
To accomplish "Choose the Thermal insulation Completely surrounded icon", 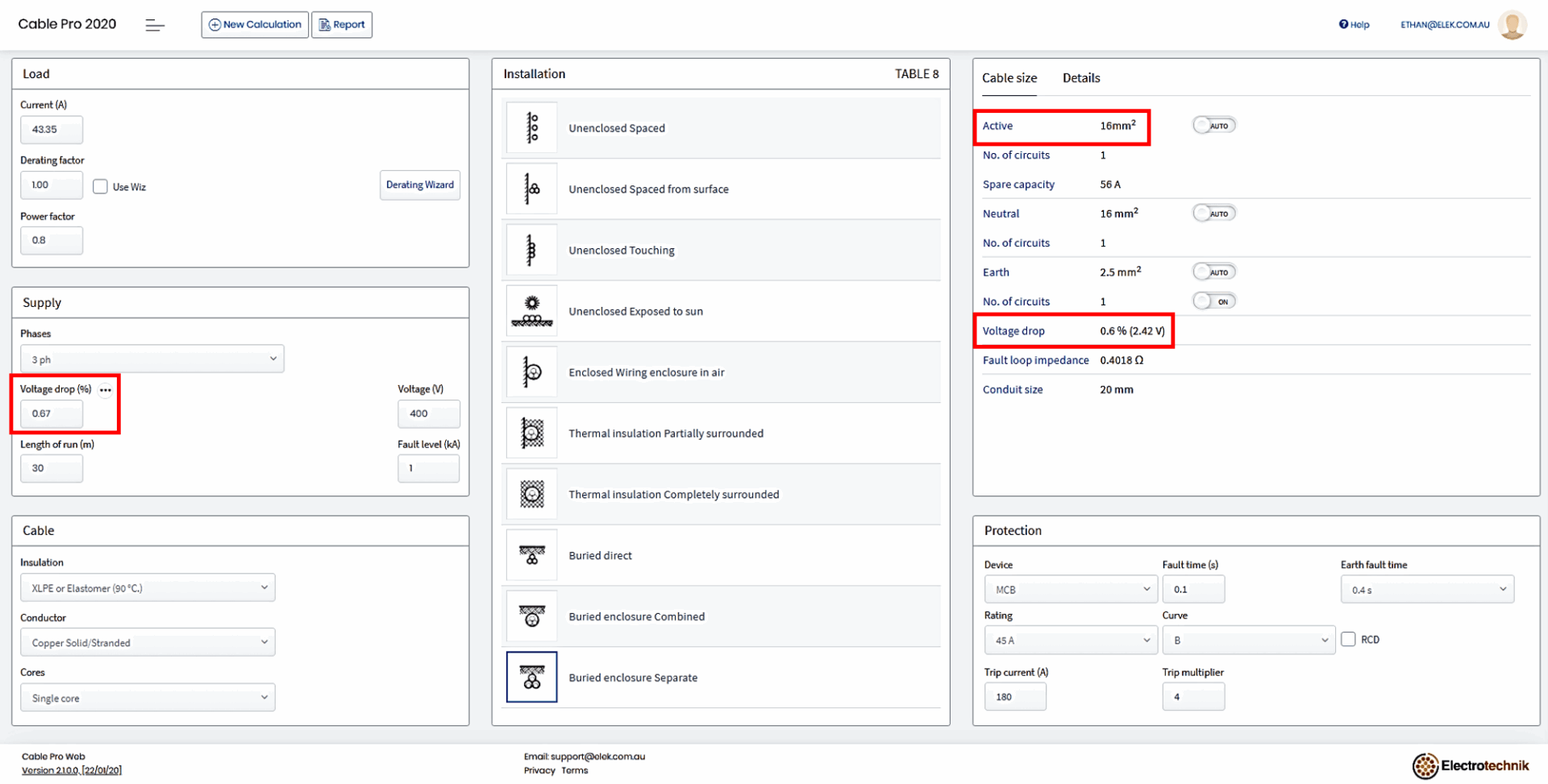I will 531,494.
